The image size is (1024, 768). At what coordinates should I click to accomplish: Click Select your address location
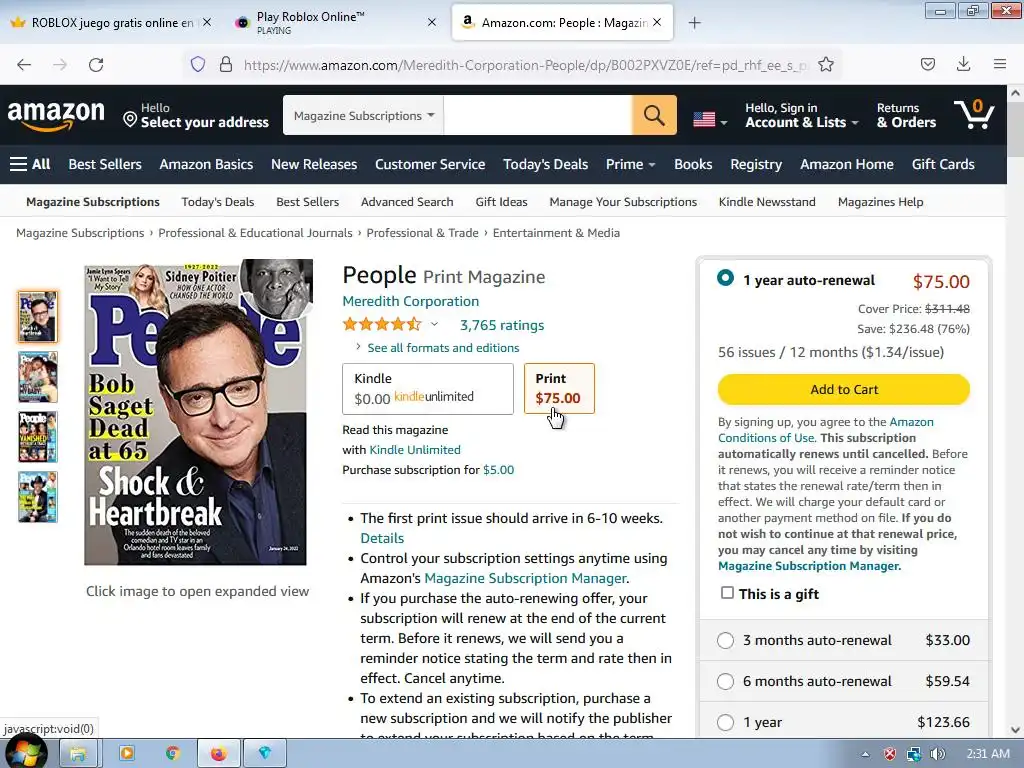coord(196,116)
